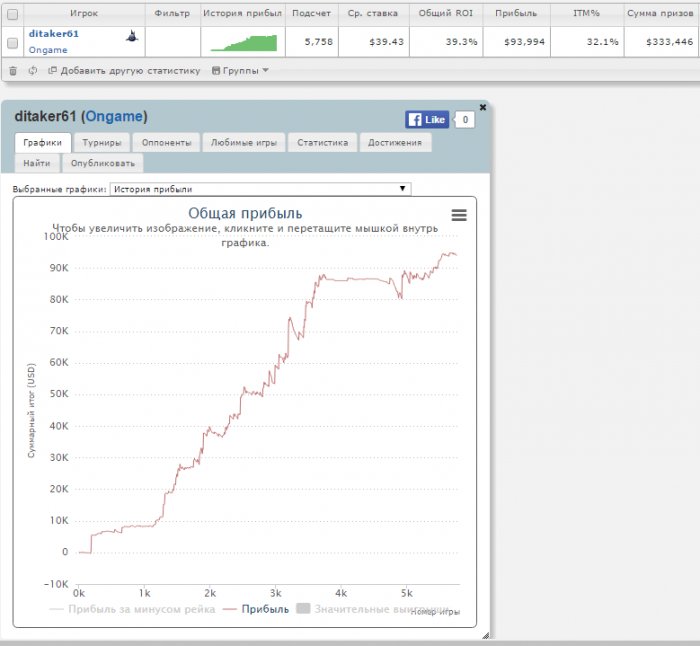This screenshot has width=700, height=646.
Task: Click the green profit history sparkline
Action: tap(243, 42)
